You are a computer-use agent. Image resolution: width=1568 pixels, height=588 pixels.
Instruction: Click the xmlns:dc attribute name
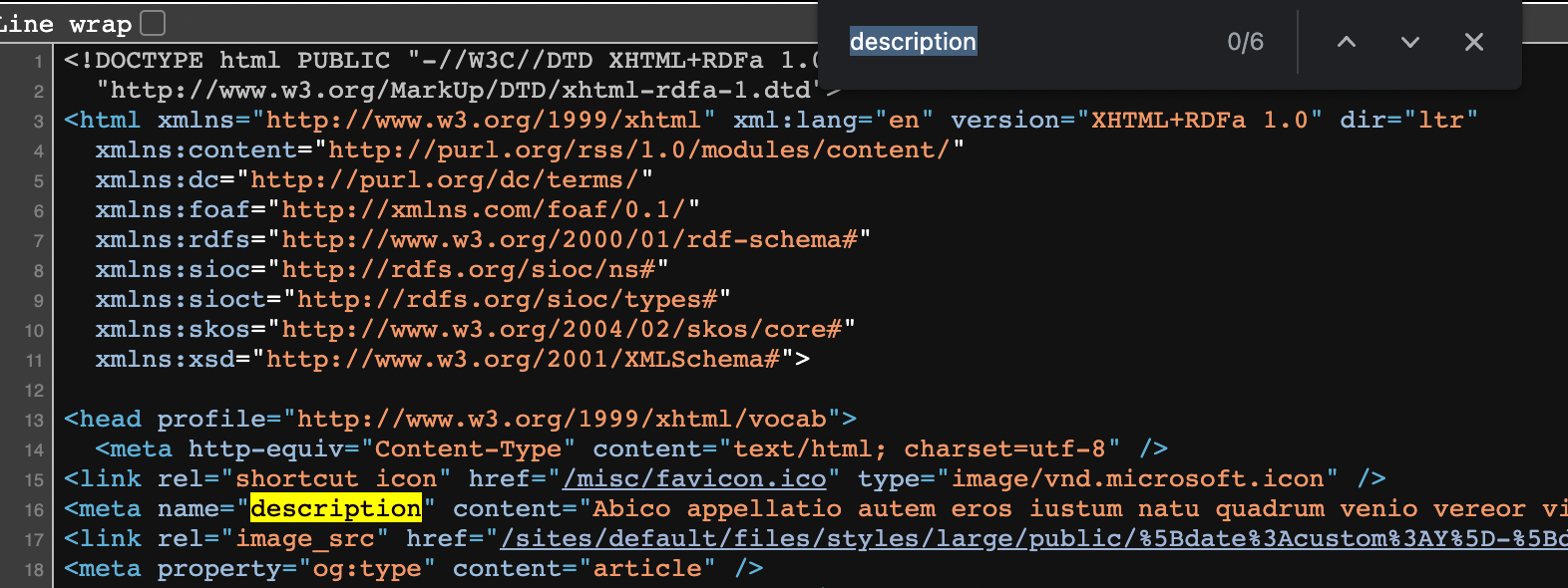[158, 179]
